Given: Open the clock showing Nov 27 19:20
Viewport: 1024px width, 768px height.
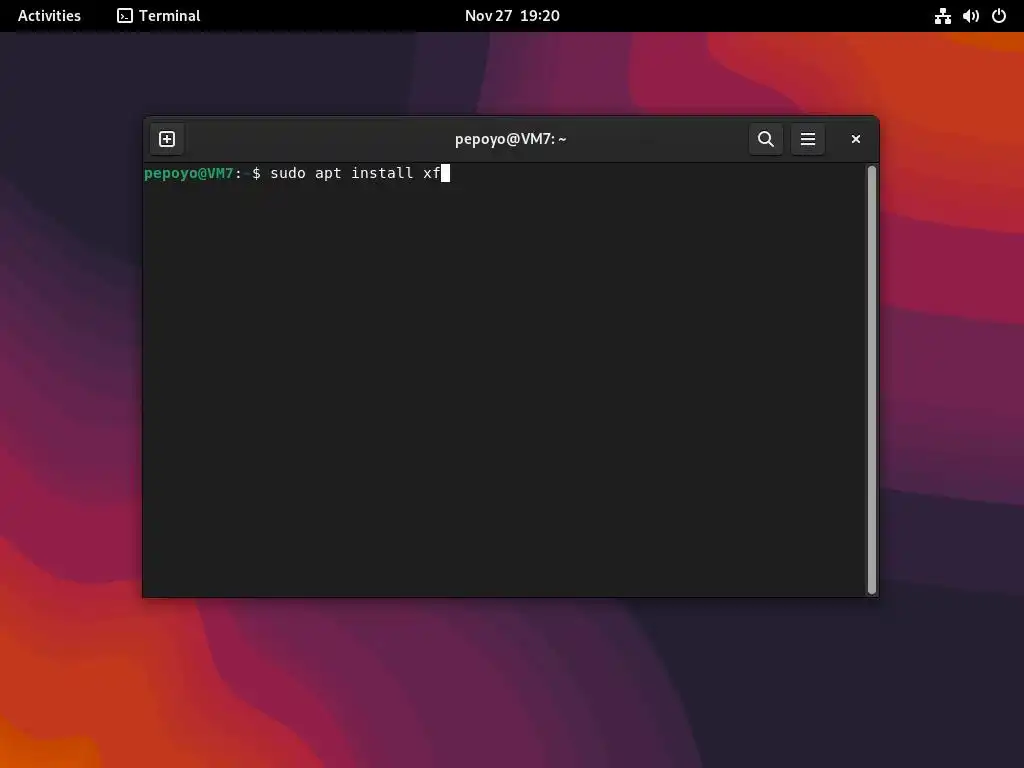Looking at the screenshot, I should point(512,16).
